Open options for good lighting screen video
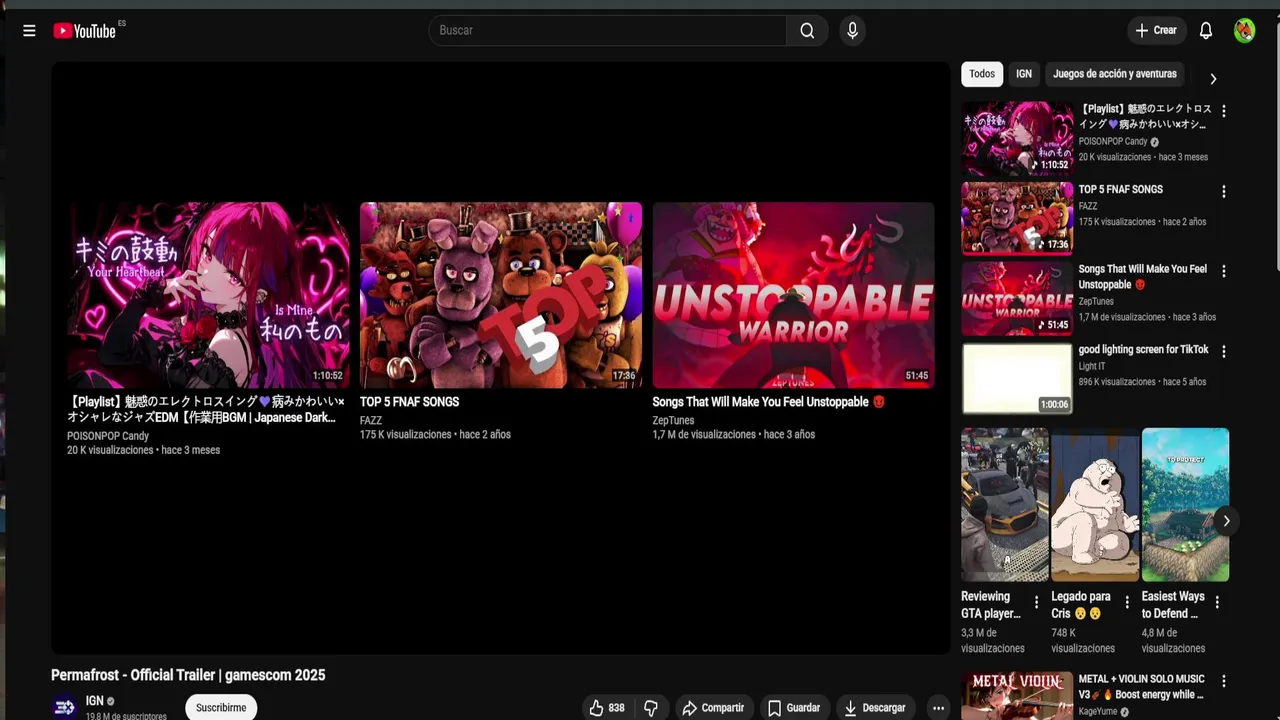The width and height of the screenshot is (1280, 720). [1223, 351]
